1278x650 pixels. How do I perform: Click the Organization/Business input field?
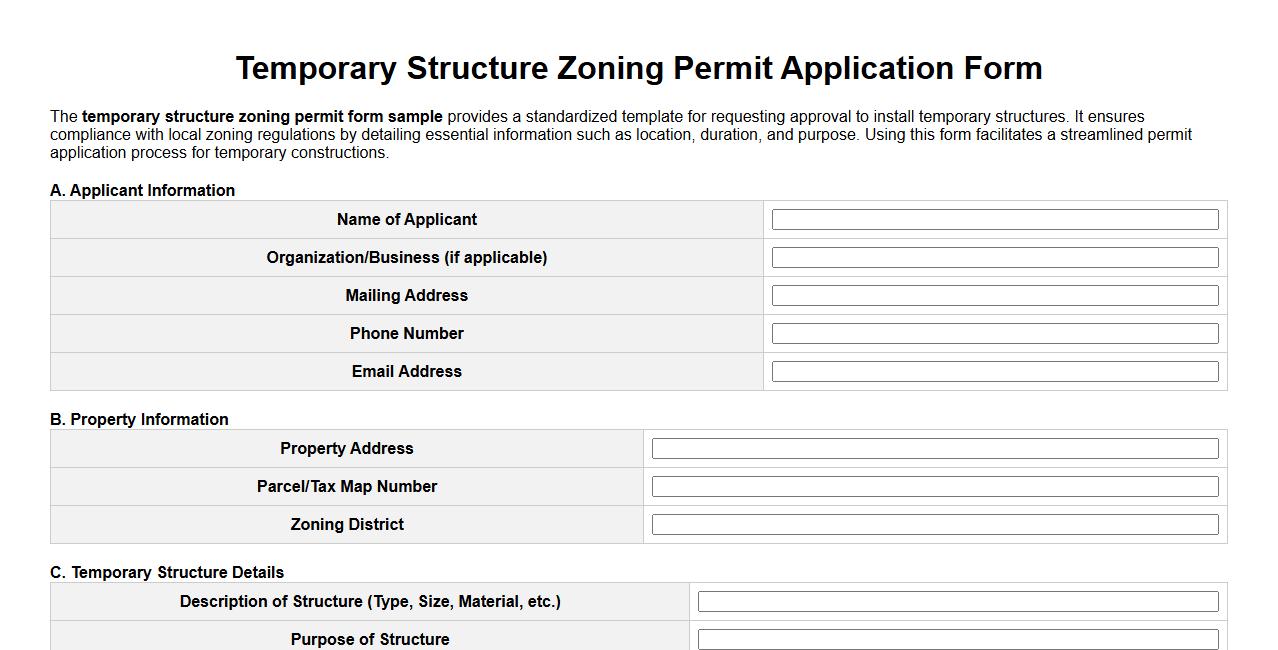(x=993, y=257)
